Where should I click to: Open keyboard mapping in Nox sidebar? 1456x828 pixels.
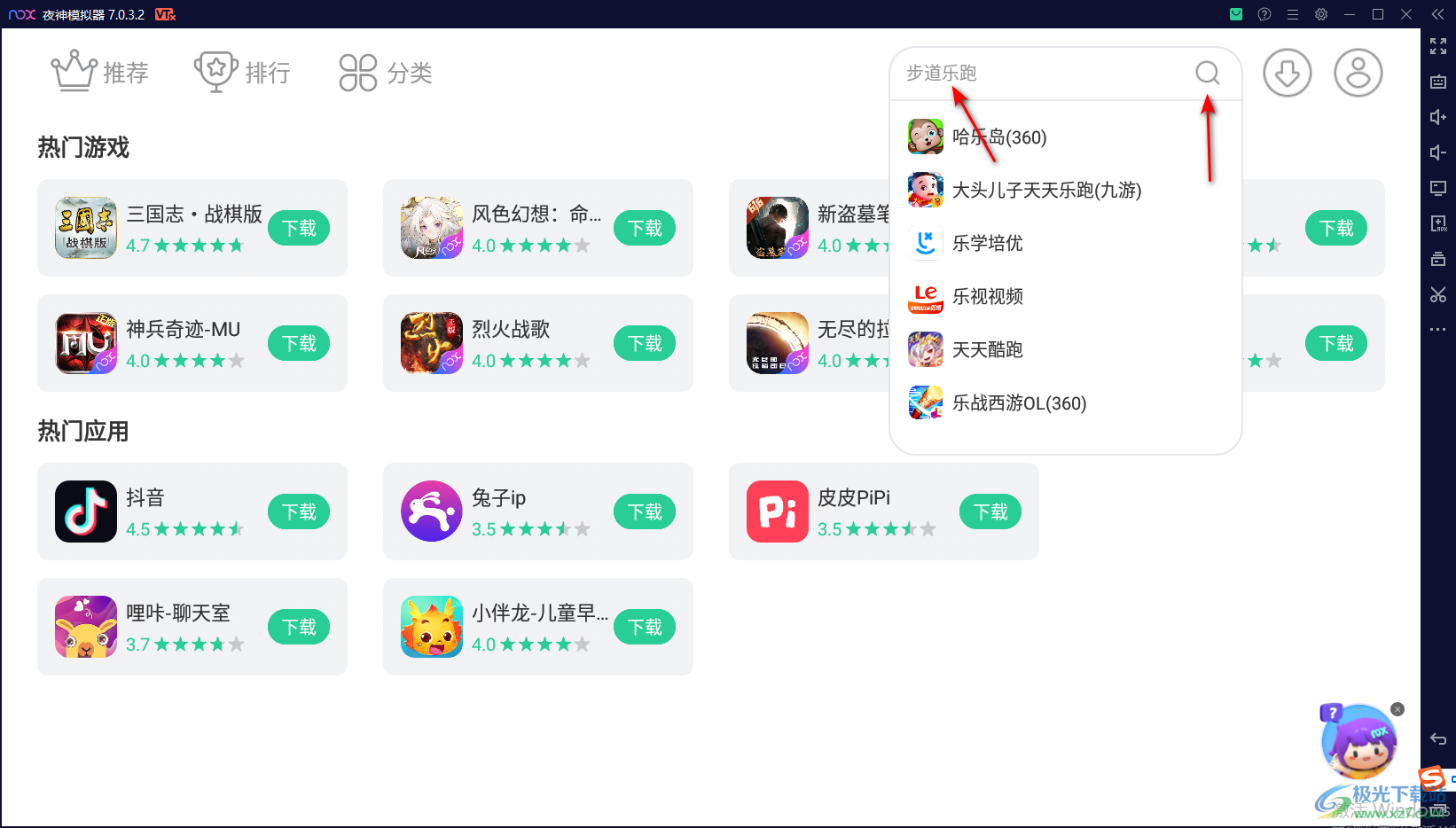(1438, 82)
